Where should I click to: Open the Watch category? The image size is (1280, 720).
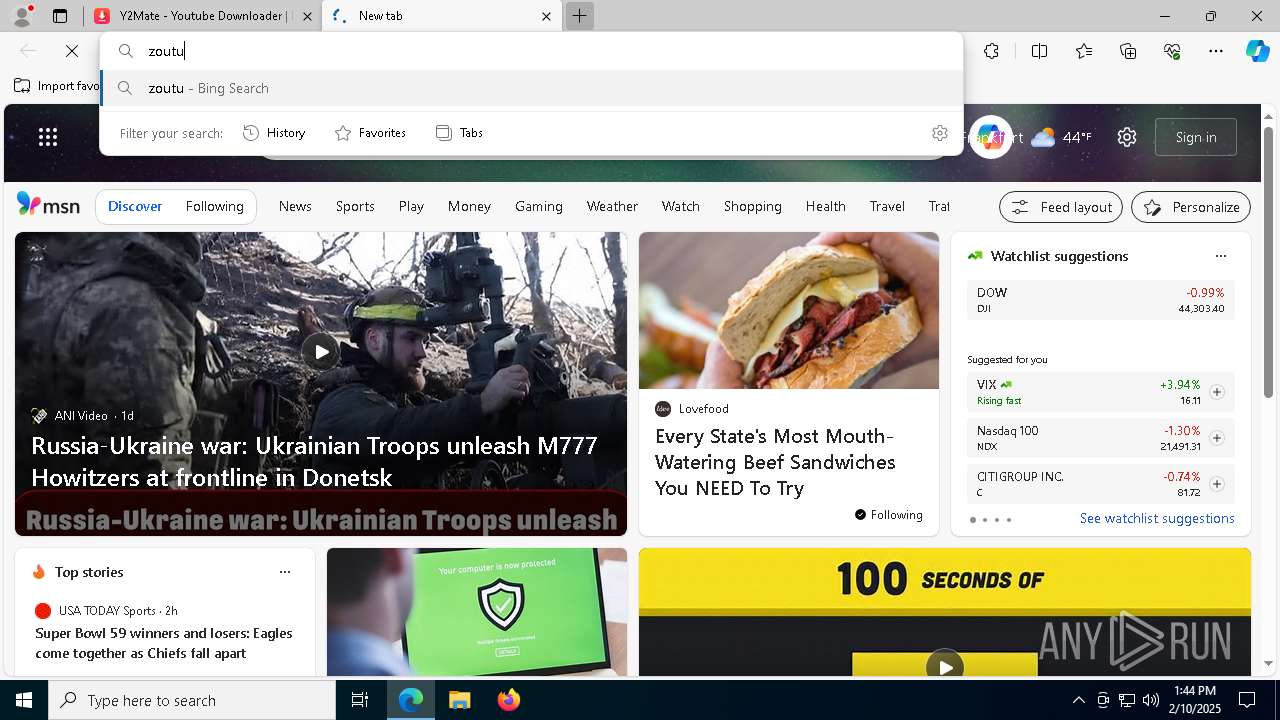pyautogui.click(x=681, y=206)
